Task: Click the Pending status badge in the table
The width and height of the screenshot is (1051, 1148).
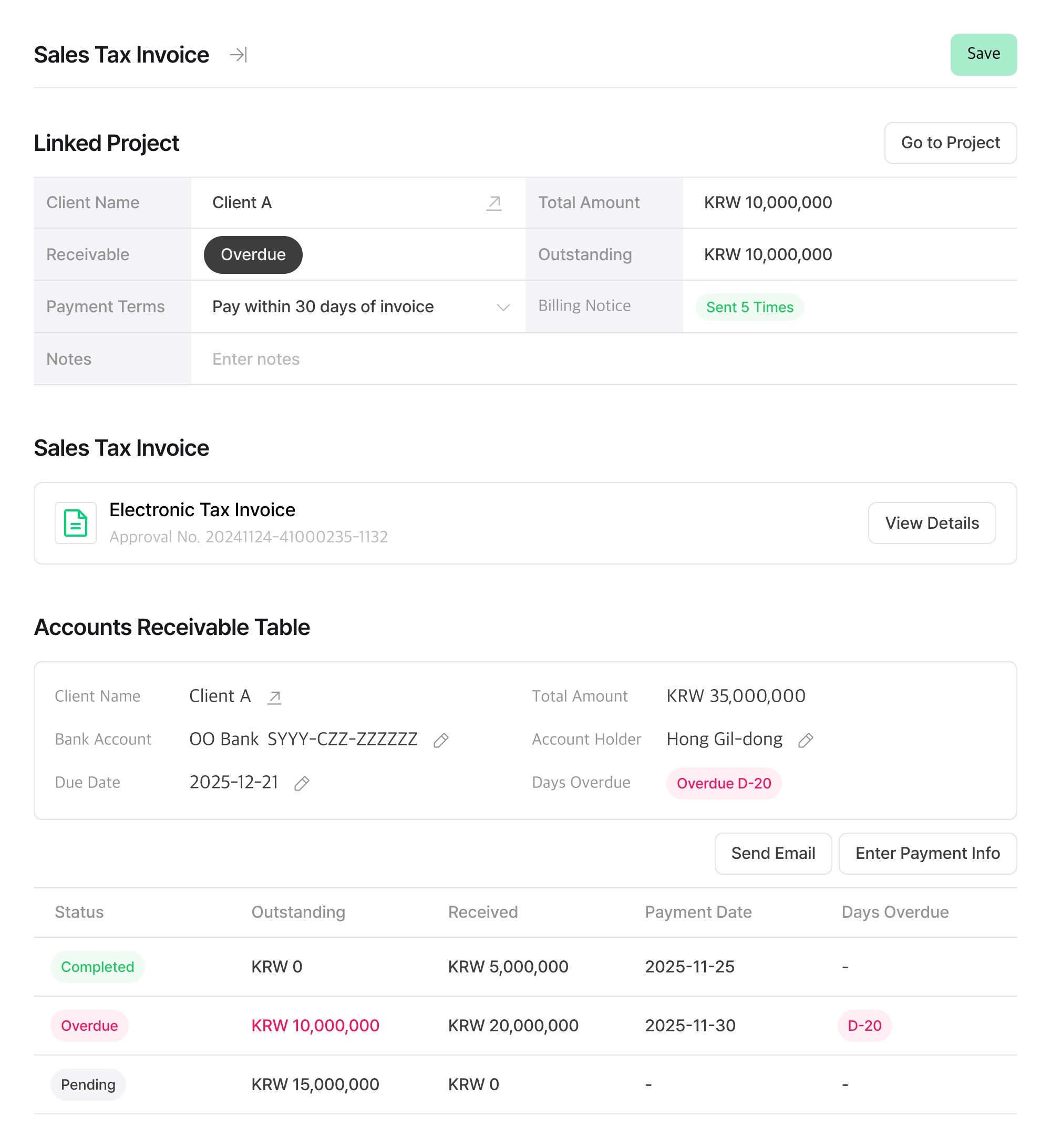Action: pos(88,1084)
